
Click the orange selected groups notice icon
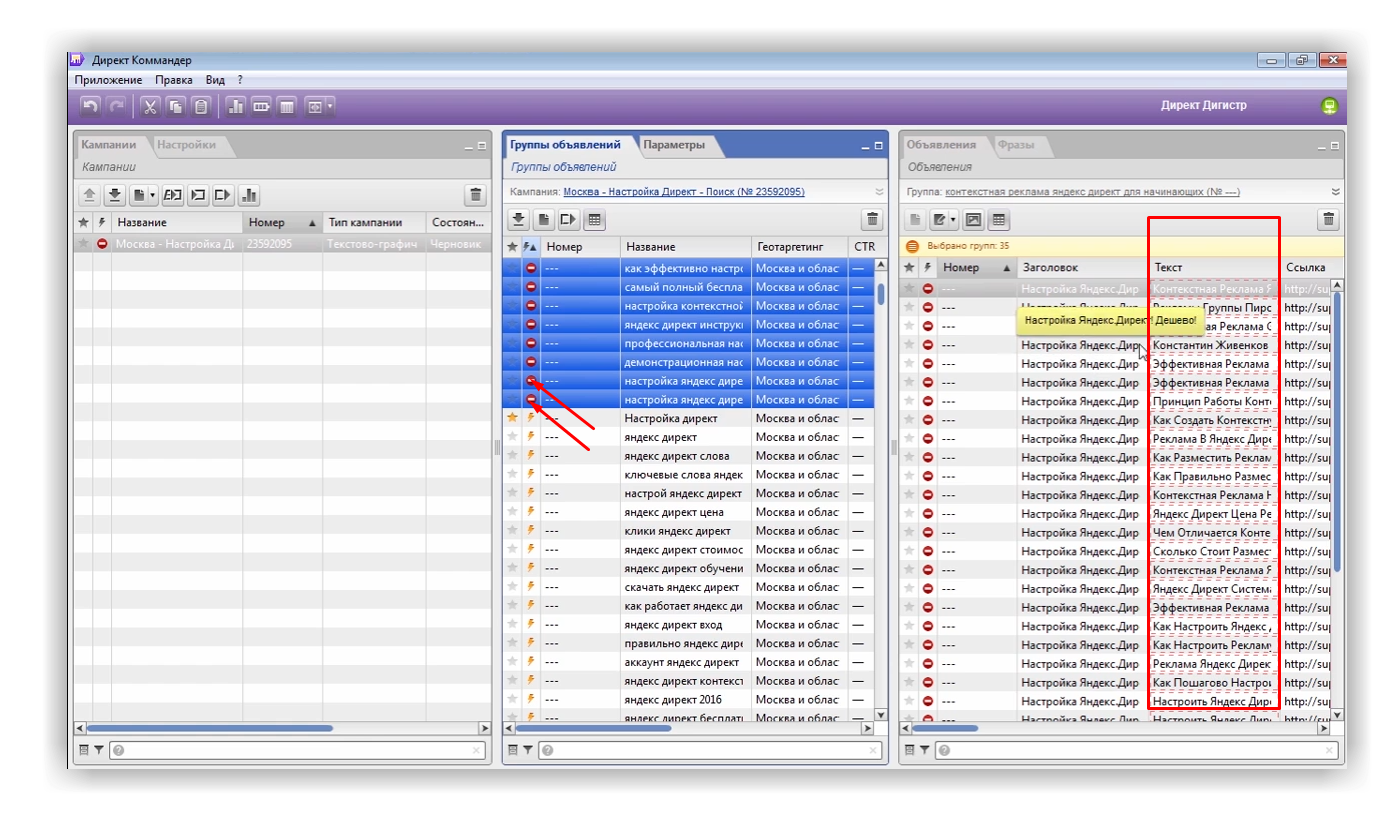click(x=912, y=245)
